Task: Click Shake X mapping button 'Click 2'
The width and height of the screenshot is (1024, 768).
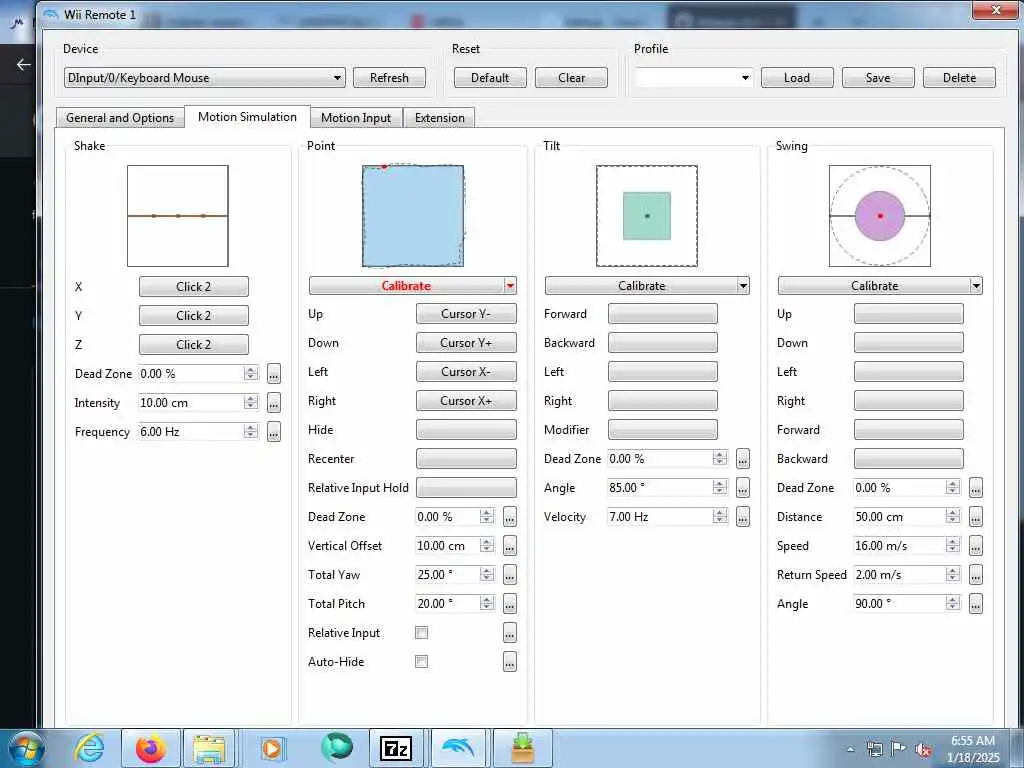Action: point(193,286)
